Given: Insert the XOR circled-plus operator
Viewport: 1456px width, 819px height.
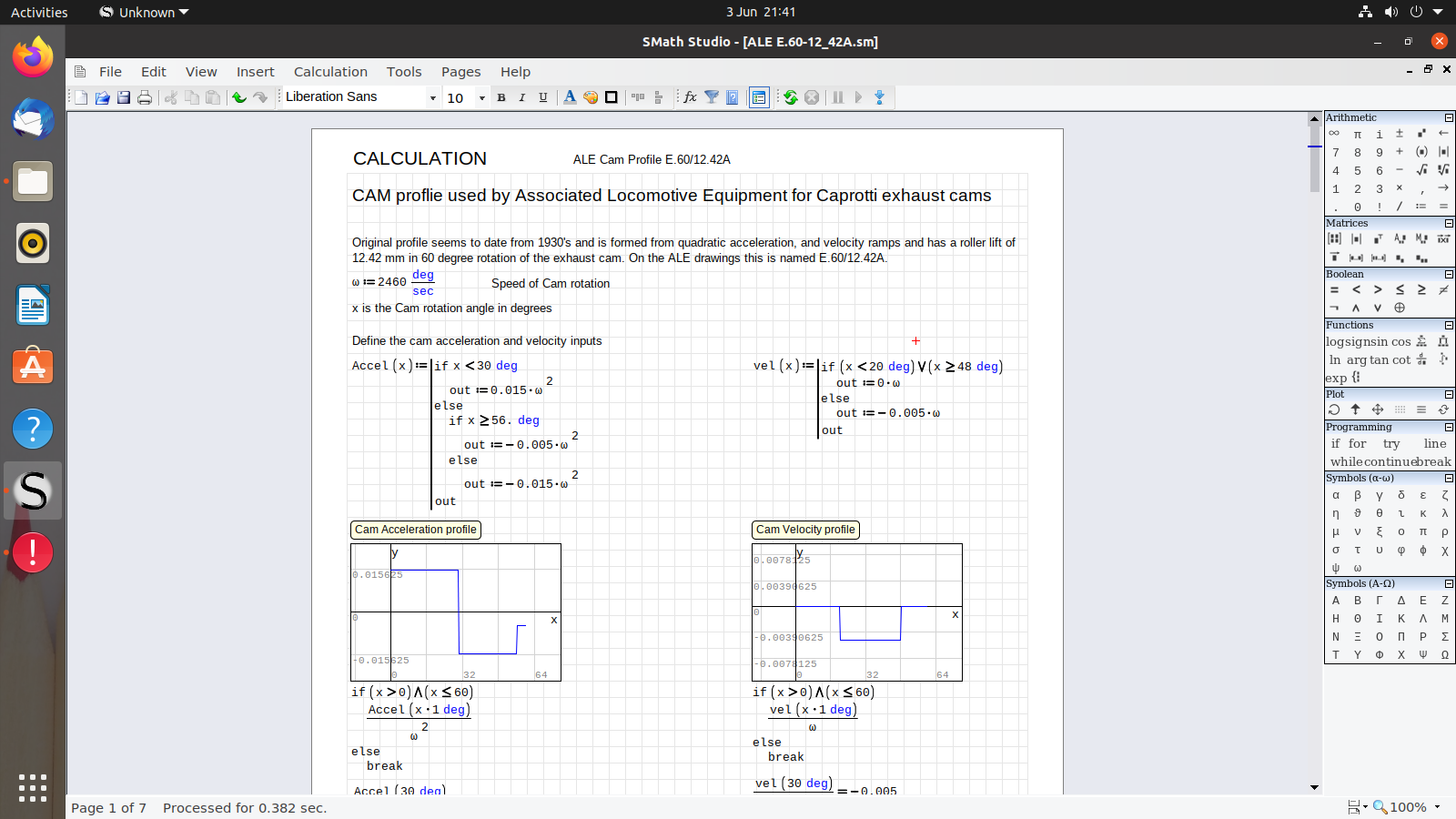Looking at the screenshot, I should pos(1400,308).
